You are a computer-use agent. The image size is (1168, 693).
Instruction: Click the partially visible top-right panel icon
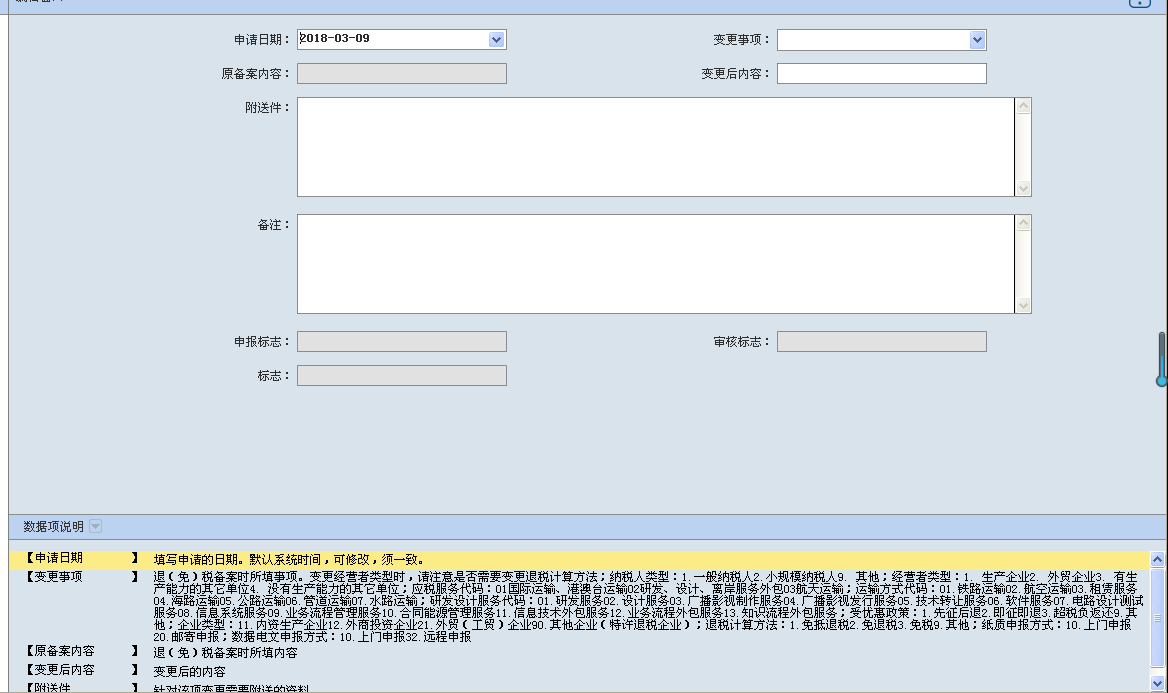[x=1140, y=3]
